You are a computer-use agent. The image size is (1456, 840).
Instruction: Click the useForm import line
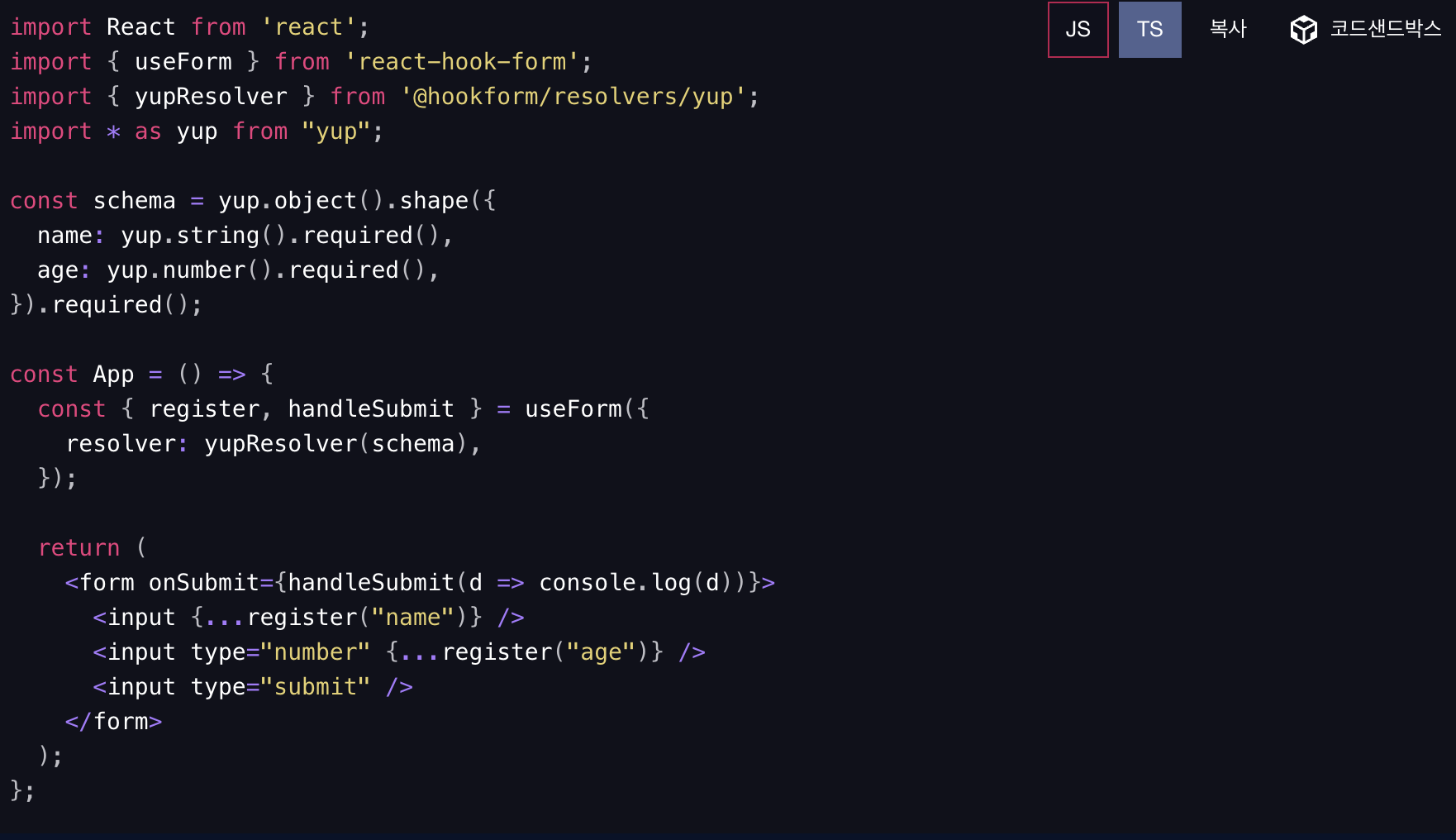point(297,61)
